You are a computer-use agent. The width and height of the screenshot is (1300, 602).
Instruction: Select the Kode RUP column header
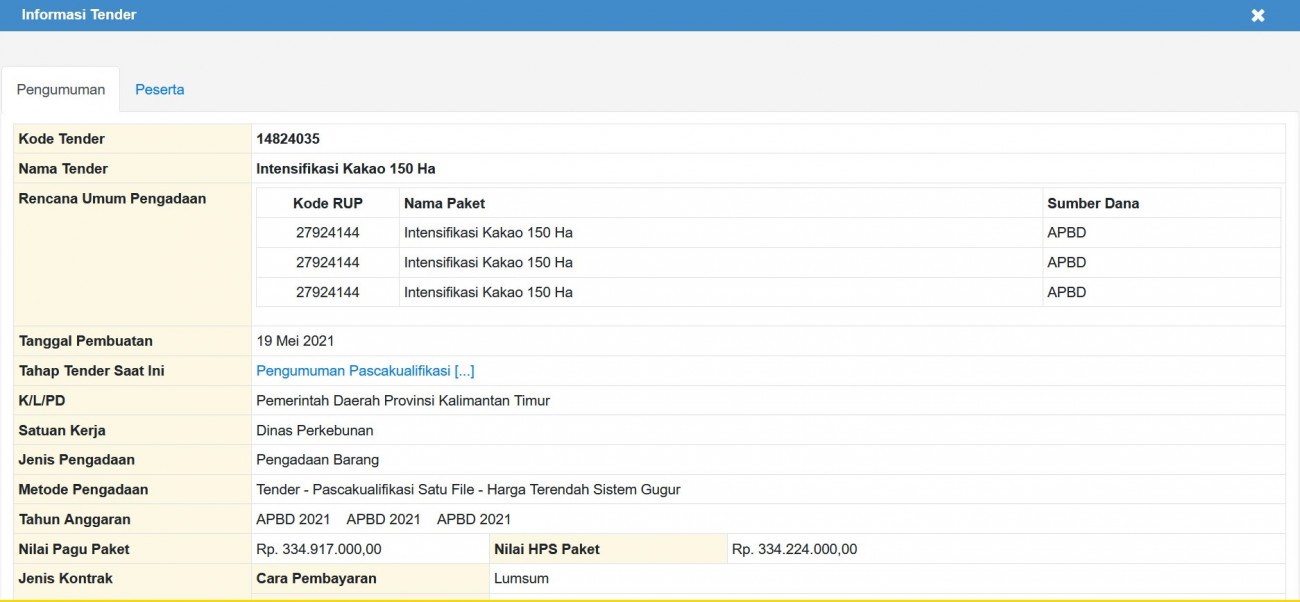328,202
